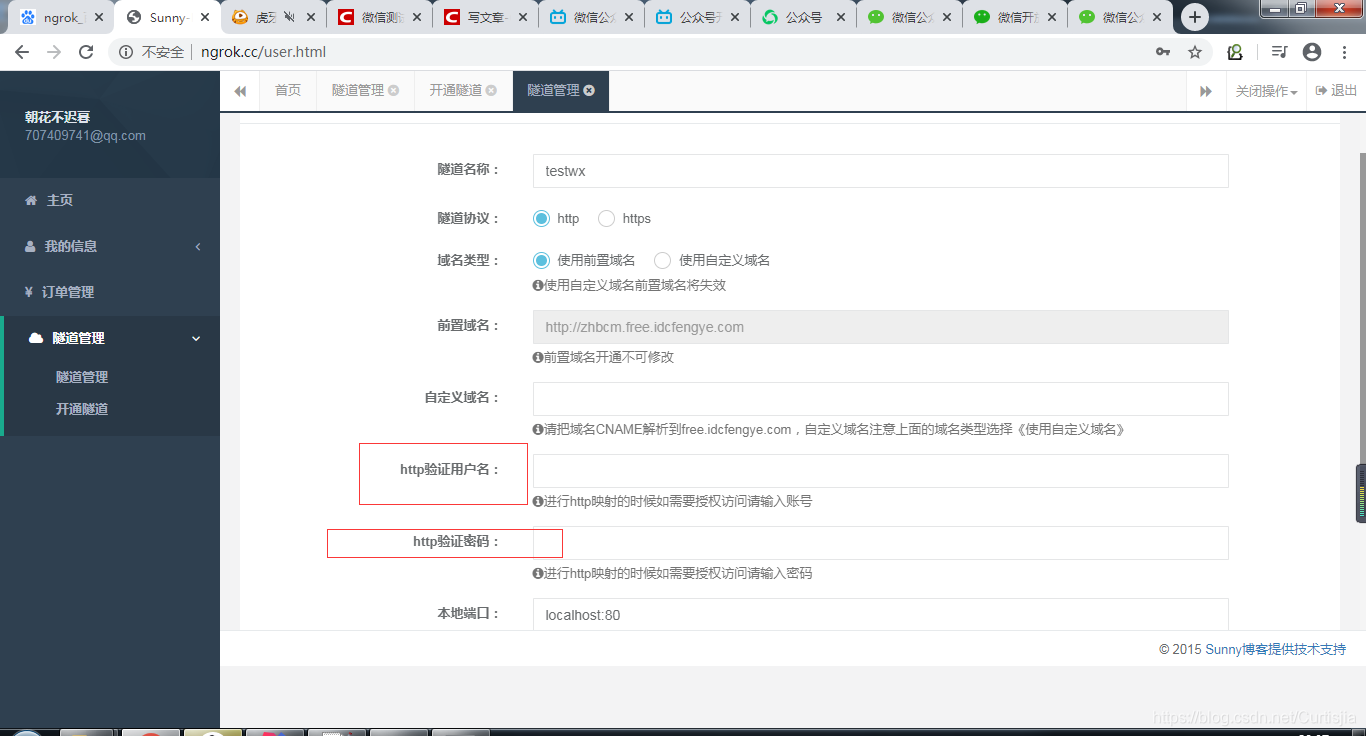Open the media control icon in toolbar
Screen dimensions: 1366x736
coord(1280,52)
